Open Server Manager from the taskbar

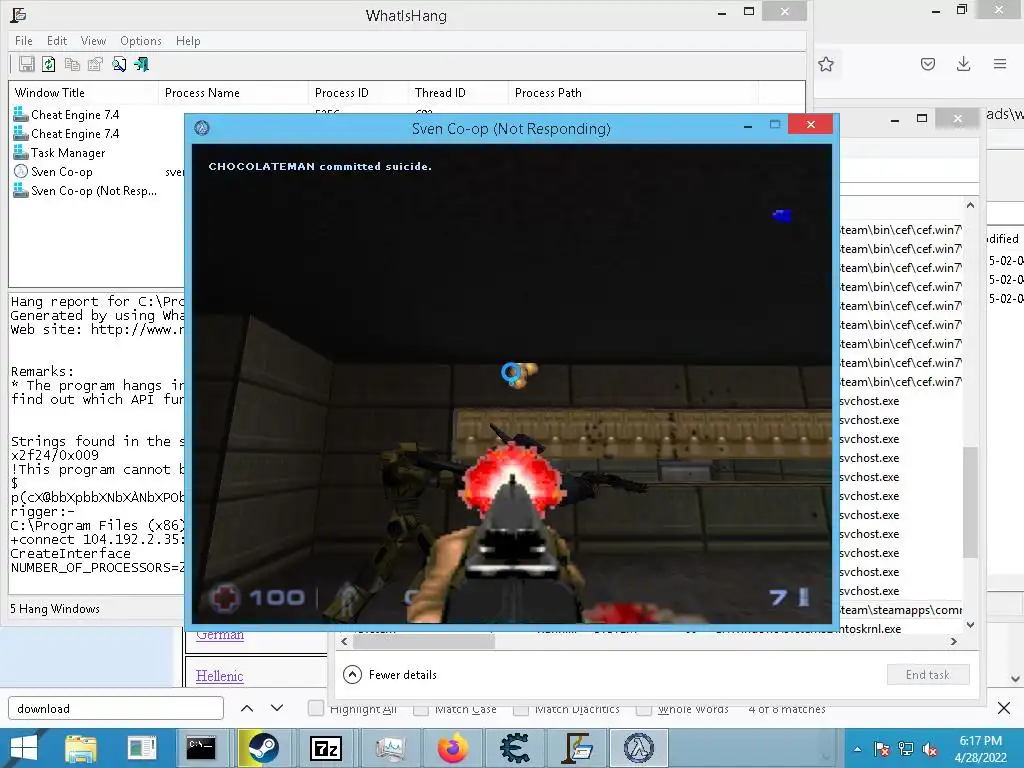coord(141,748)
